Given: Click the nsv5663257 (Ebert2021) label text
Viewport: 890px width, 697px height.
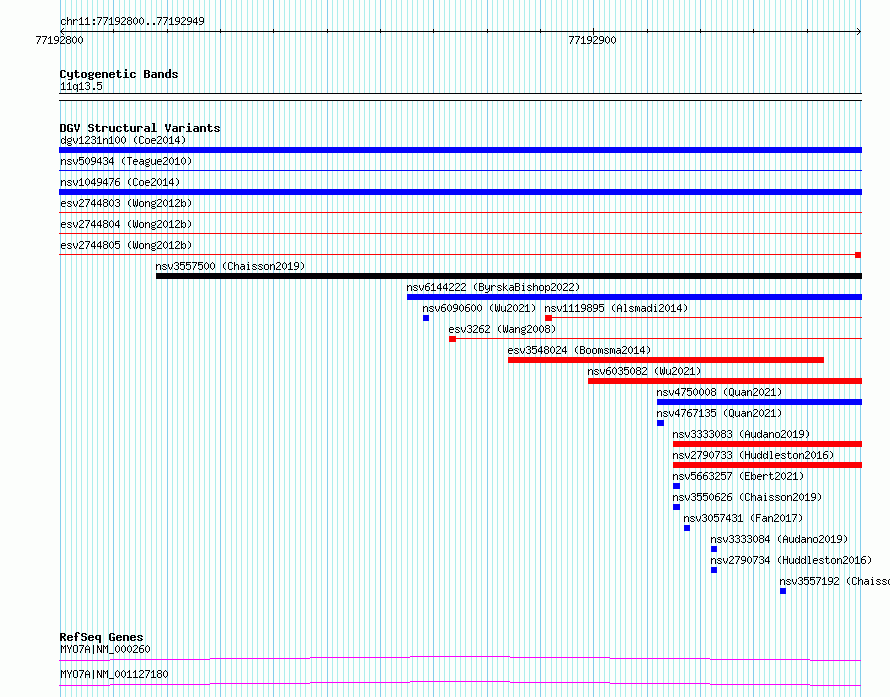Looking at the screenshot, I should coord(738,476).
